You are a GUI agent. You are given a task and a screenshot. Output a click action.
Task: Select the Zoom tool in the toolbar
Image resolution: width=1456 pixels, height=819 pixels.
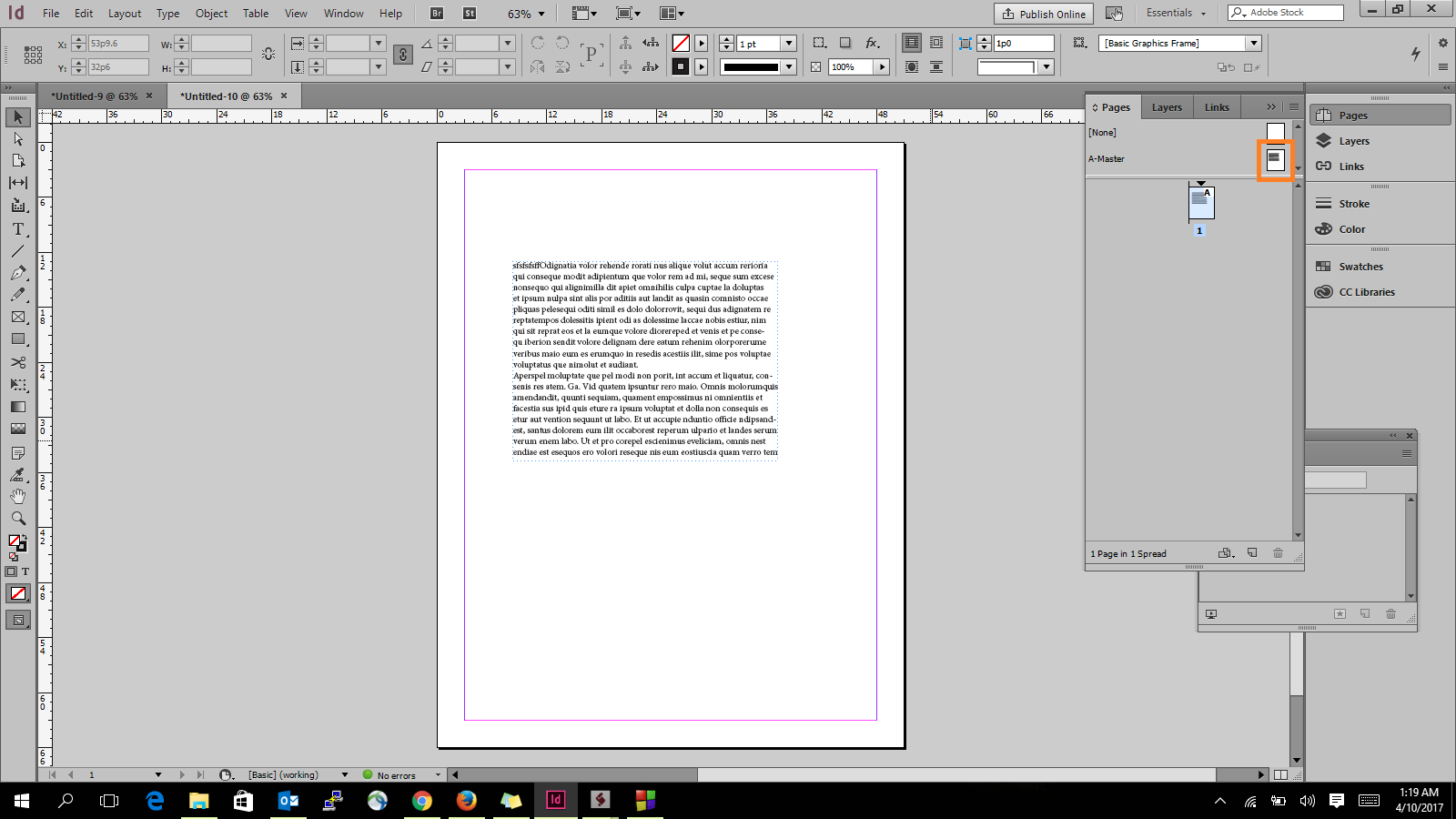17,518
